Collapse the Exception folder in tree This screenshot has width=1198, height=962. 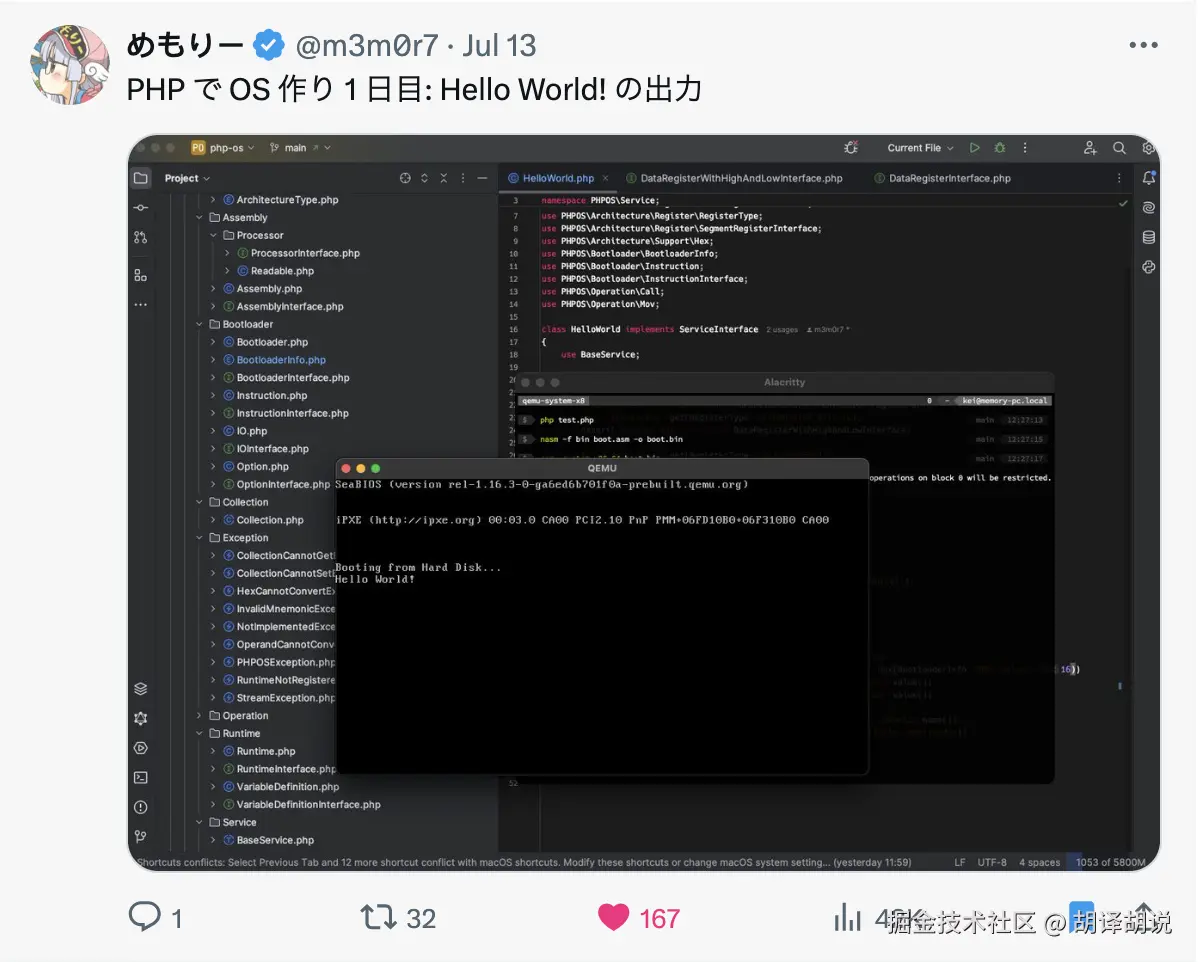(x=199, y=537)
